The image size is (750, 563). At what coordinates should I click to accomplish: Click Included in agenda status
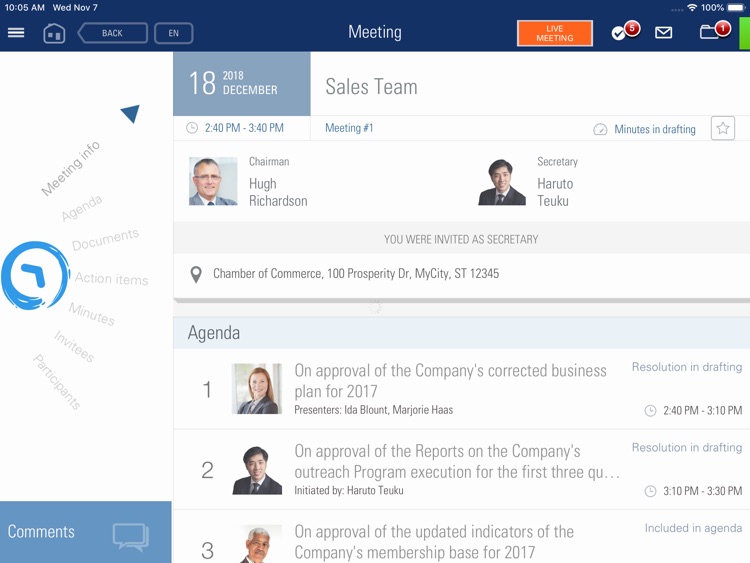click(x=694, y=528)
